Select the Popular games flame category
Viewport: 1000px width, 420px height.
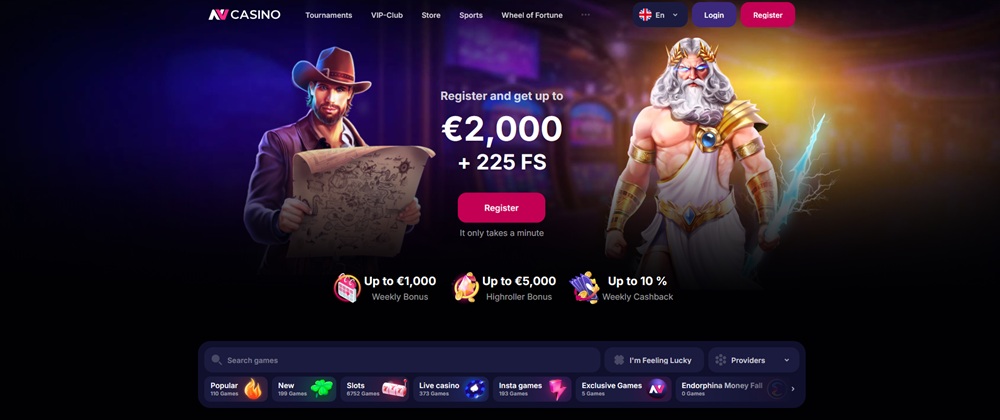click(x=236, y=389)
